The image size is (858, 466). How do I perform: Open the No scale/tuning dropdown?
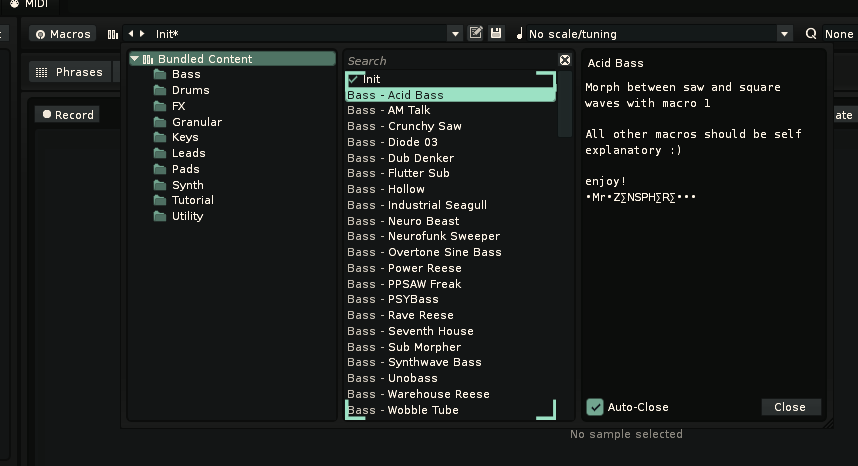[x=784, y=34]
